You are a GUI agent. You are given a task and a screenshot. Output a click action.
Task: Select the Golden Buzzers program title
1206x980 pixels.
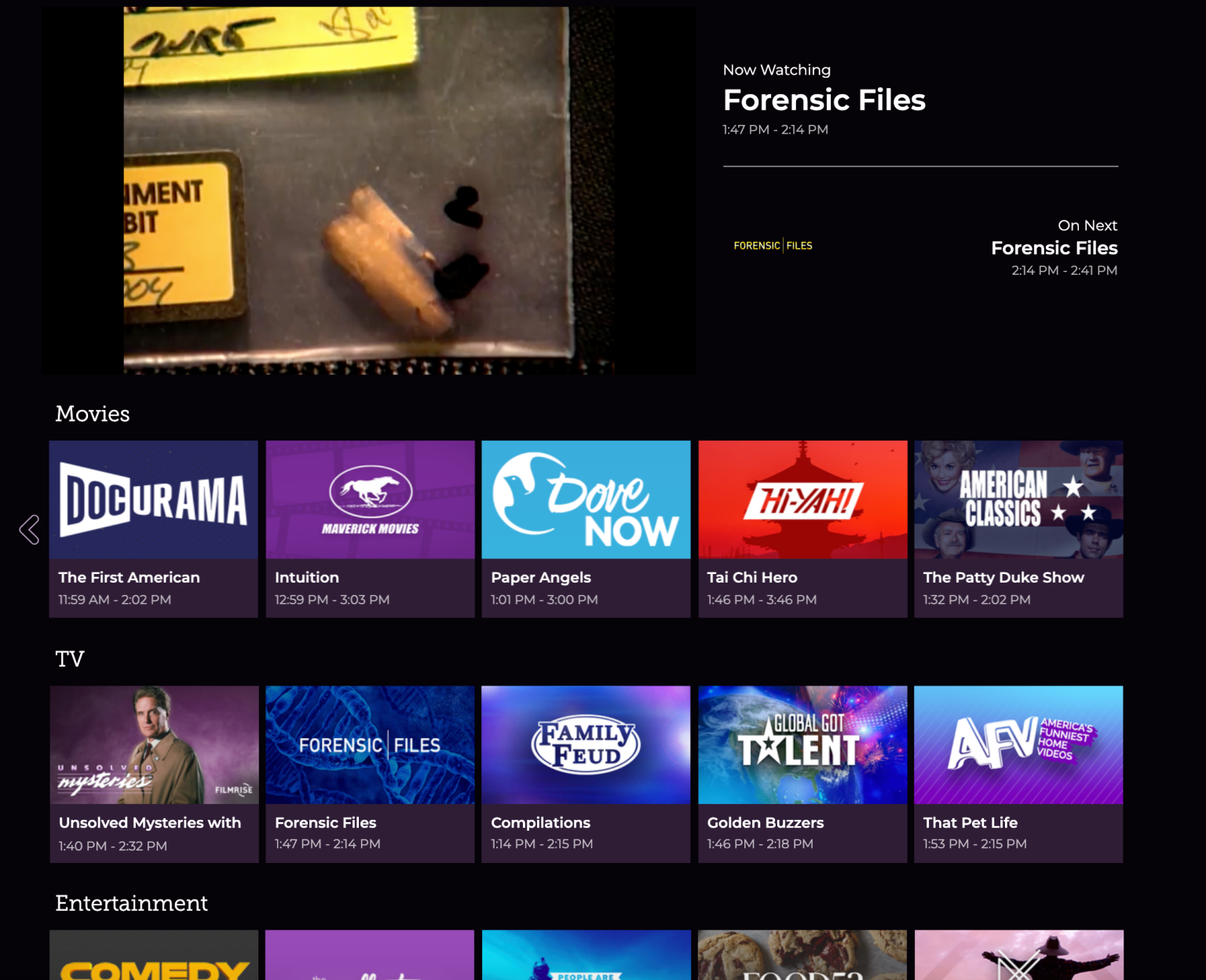(766, 823)
